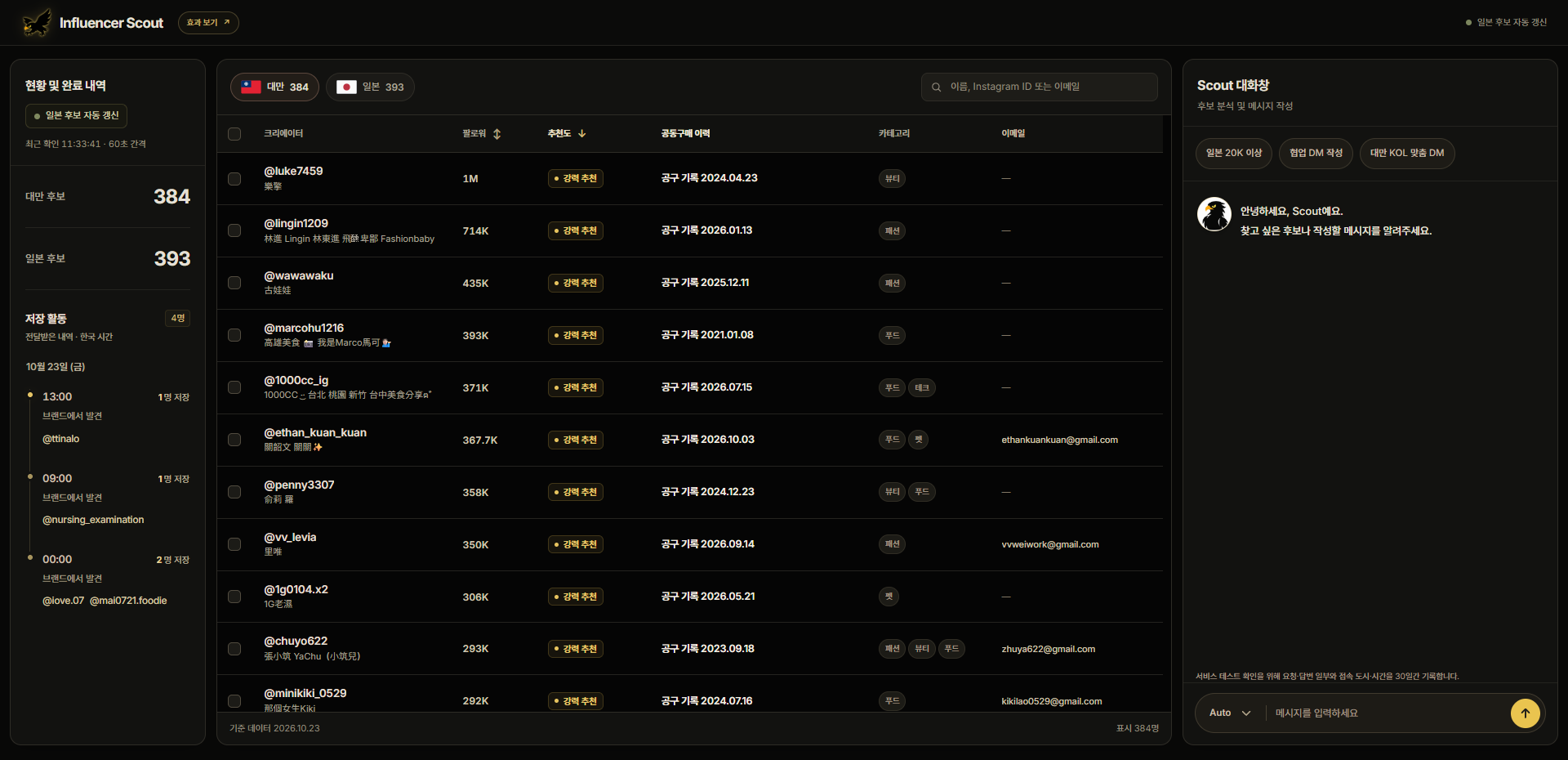Switch to the 대만 384 tab

(274, 87)
